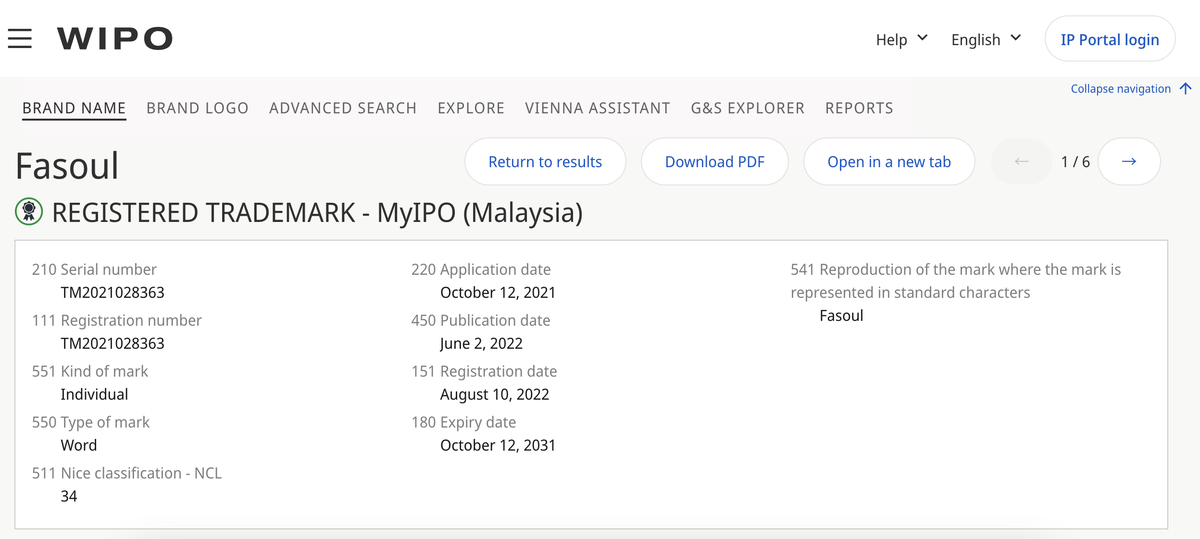Screen dimensions: 1200x539
Task: Click the Fasoul heading
Action: (67, 165)
